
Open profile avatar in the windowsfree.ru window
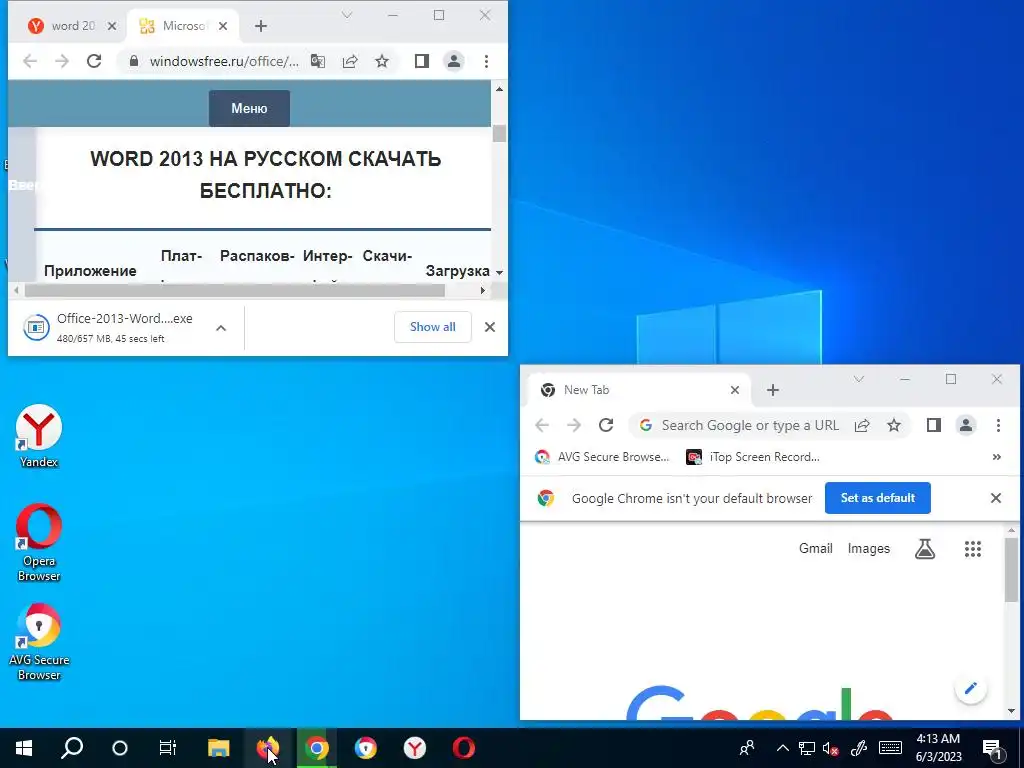click(x=454, y=61)
